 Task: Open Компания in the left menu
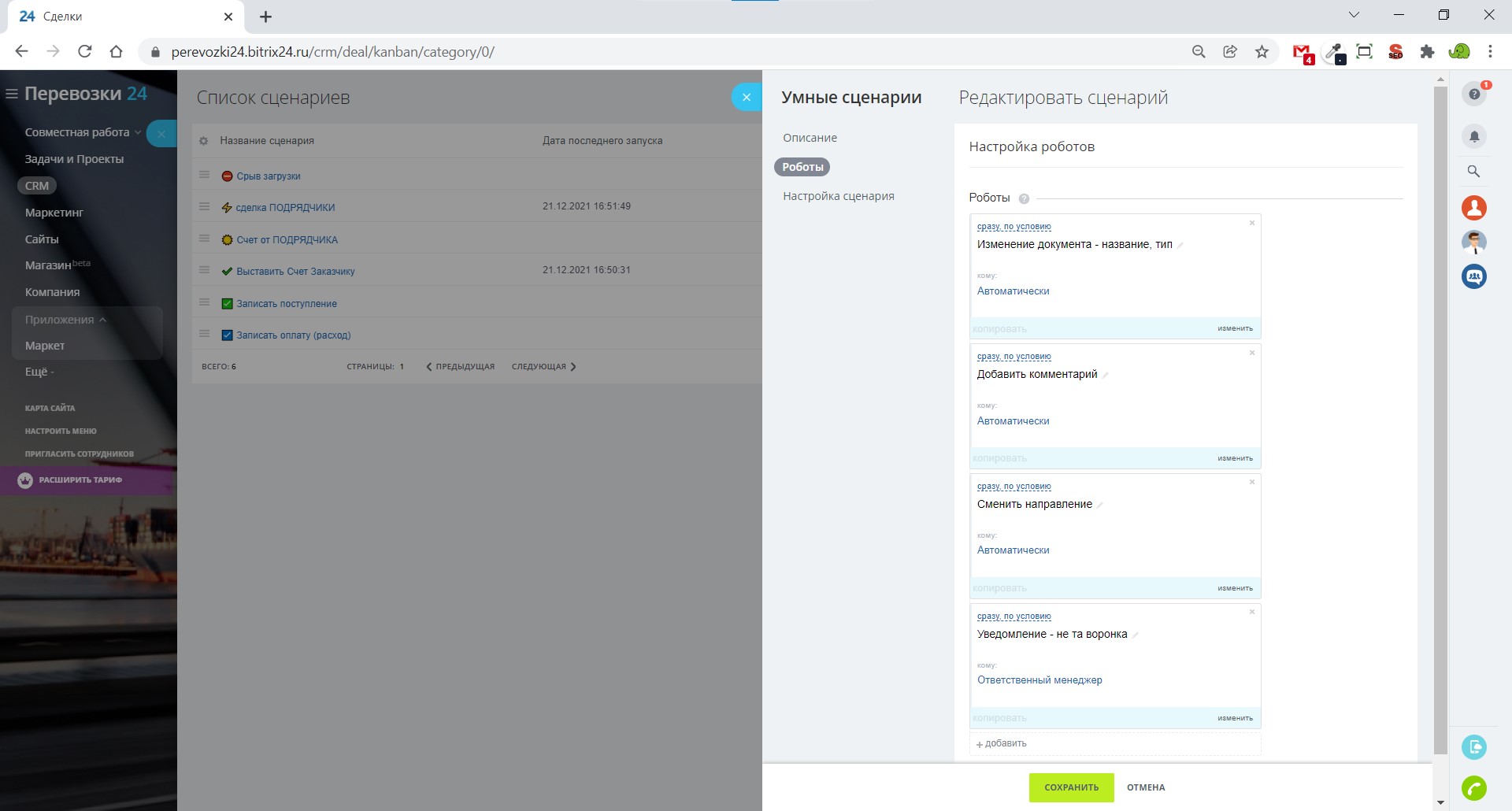coord(52,292)
